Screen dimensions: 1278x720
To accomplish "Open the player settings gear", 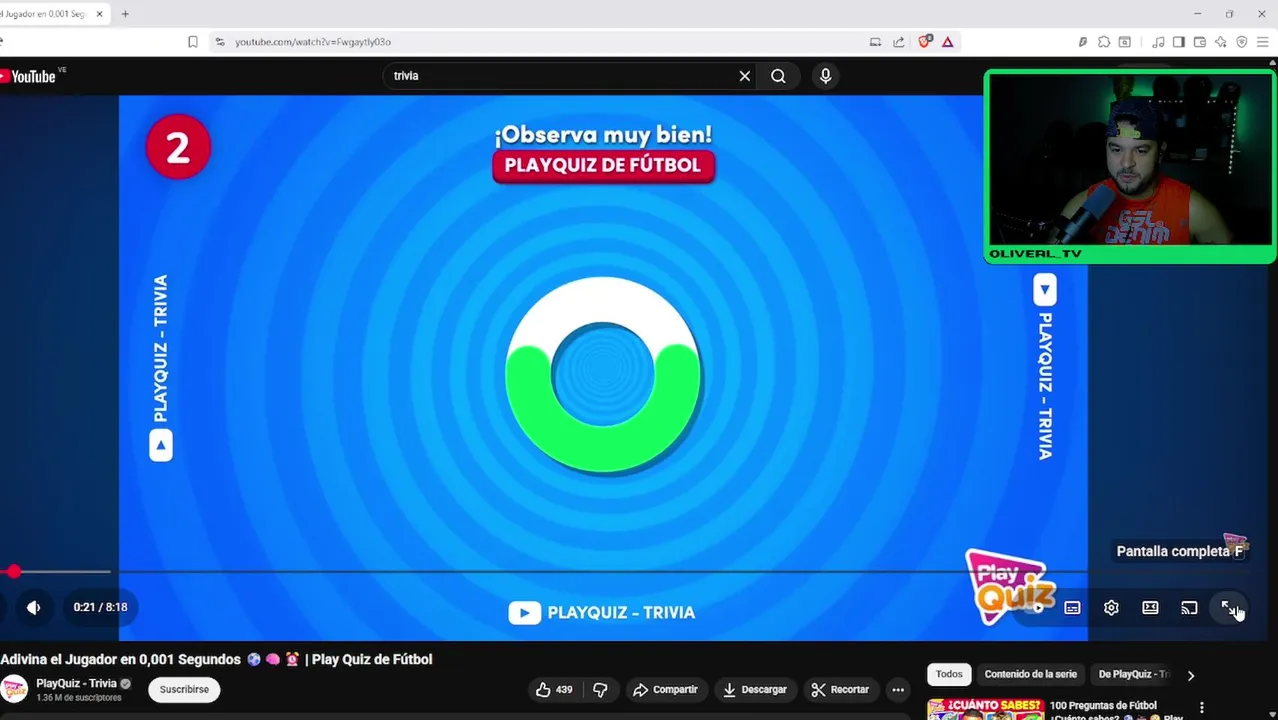I will (x=1111, y=608).
